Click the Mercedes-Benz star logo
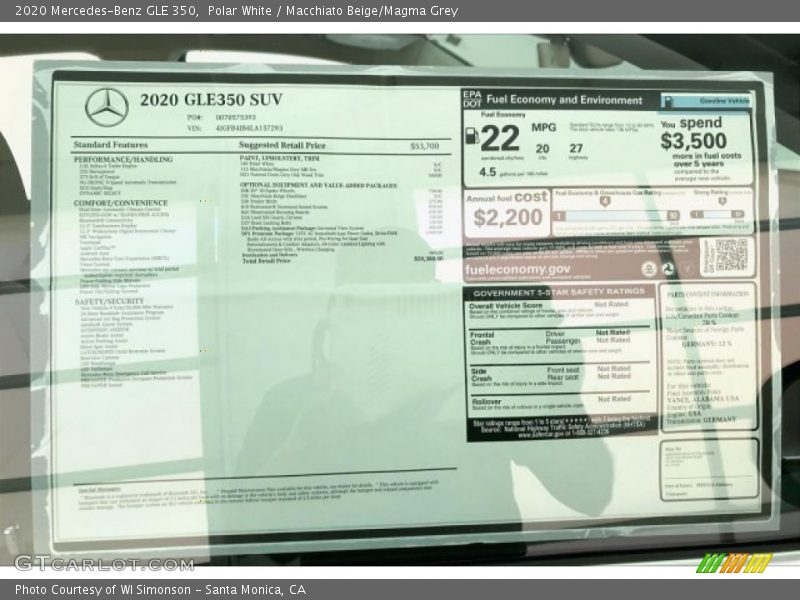Screen dimensions: 800x600 [x=107, y=107]
